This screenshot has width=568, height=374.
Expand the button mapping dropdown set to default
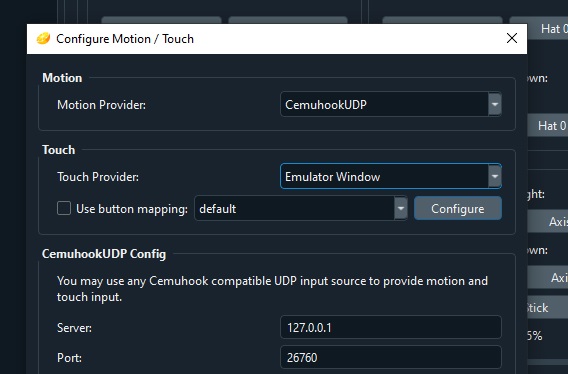pyautogui.click(x=301, y=208)
